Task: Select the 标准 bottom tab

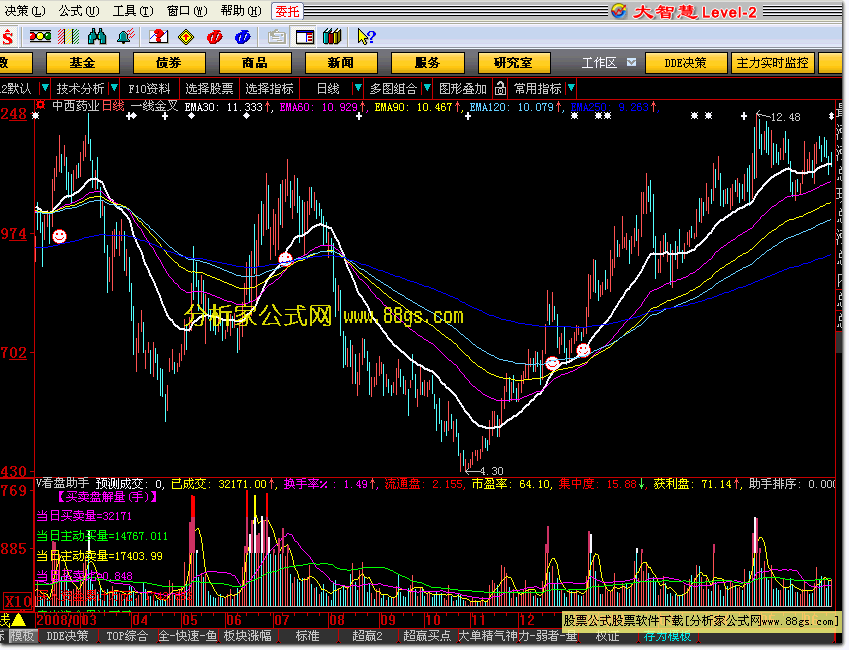Action: coord(308,636)
